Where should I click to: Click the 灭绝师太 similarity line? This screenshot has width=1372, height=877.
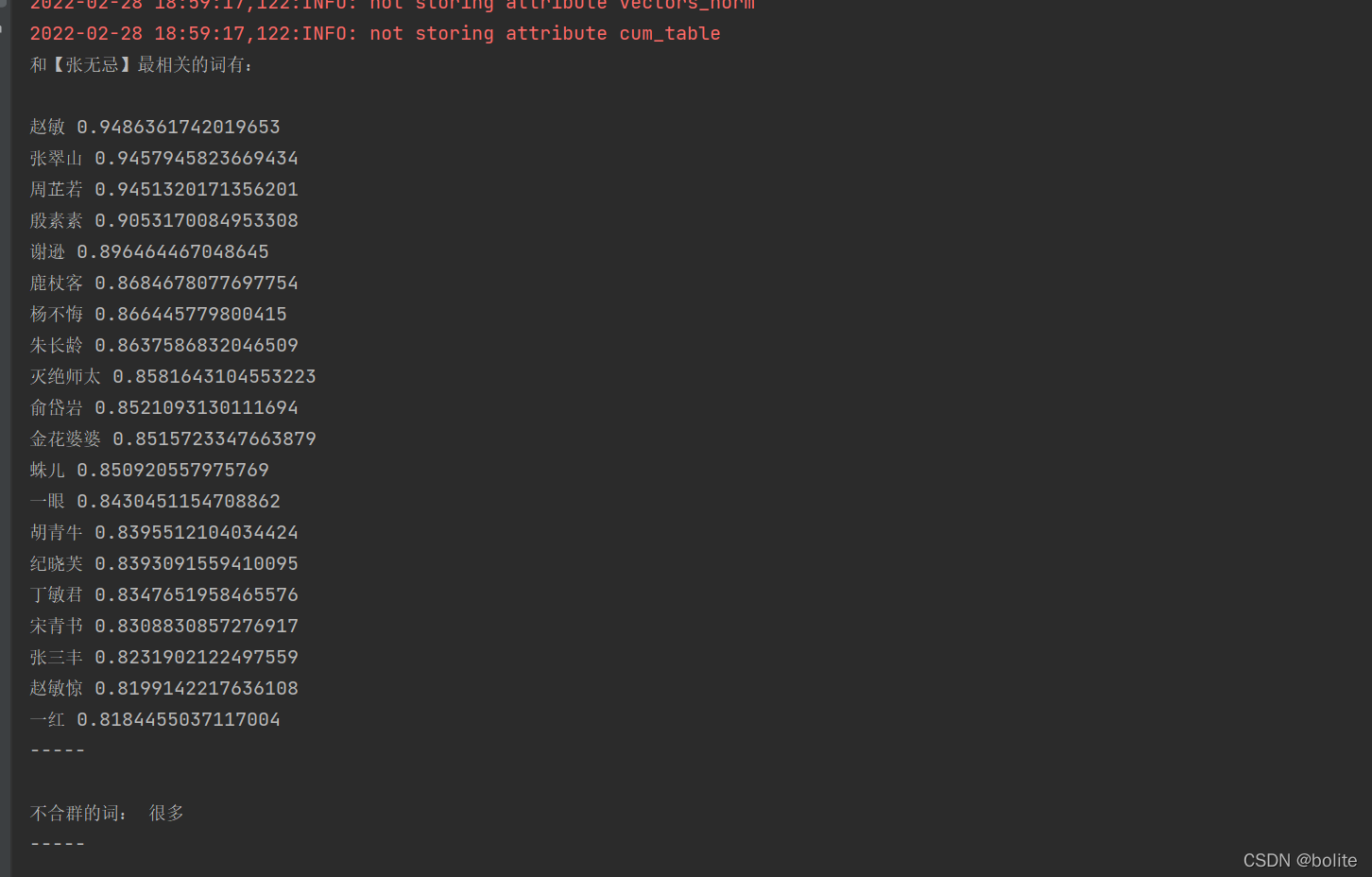(173, 376)
